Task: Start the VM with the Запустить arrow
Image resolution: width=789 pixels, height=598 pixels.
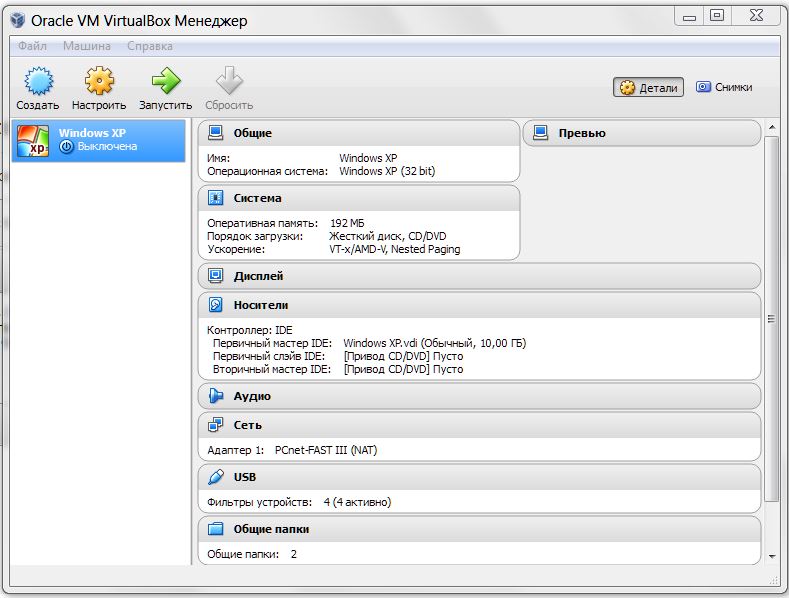Action: pyautogui.click(x=166, y=81)
